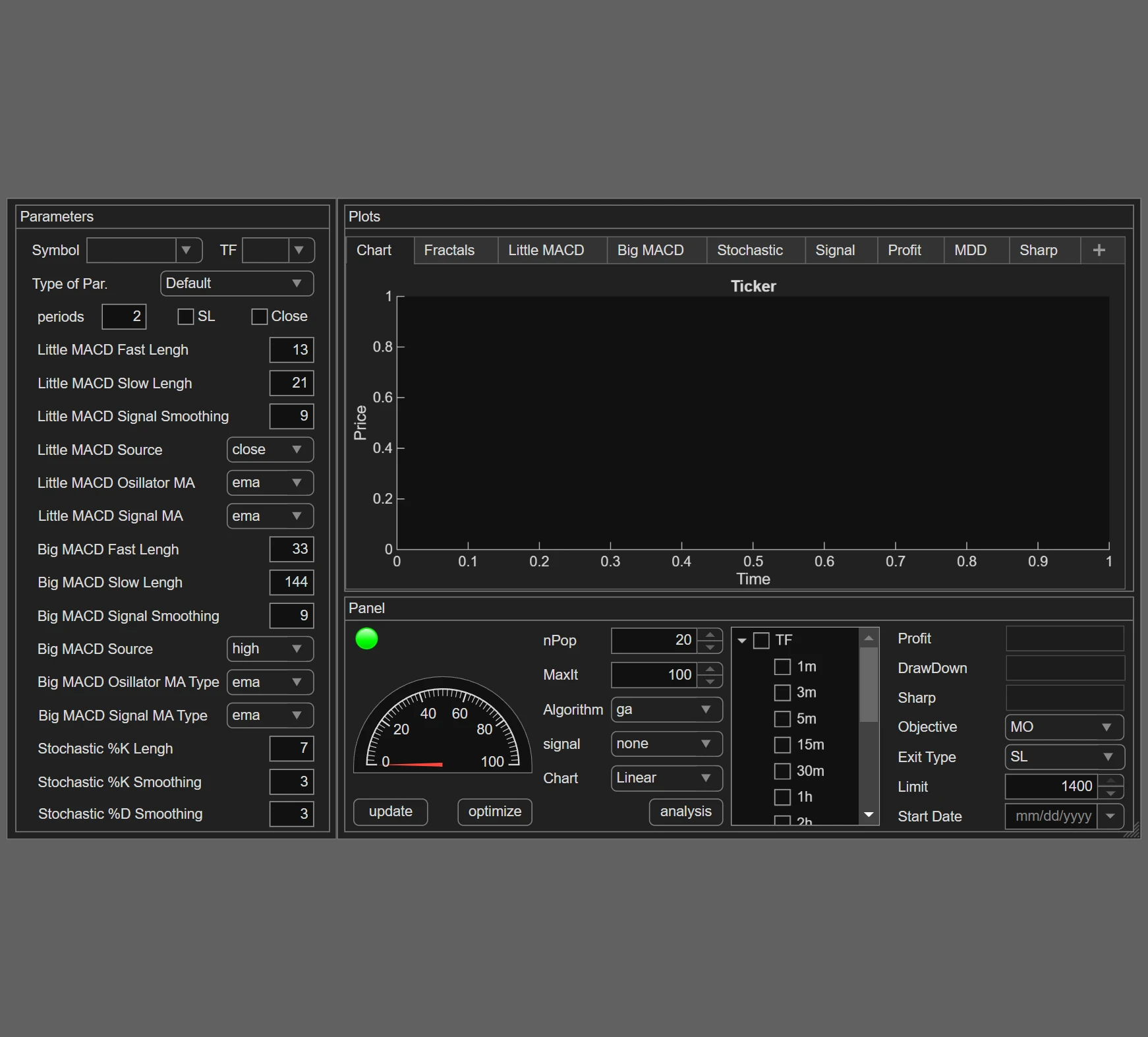Collapse the TF tree node

pyautogui.click(x=742, y=641)
